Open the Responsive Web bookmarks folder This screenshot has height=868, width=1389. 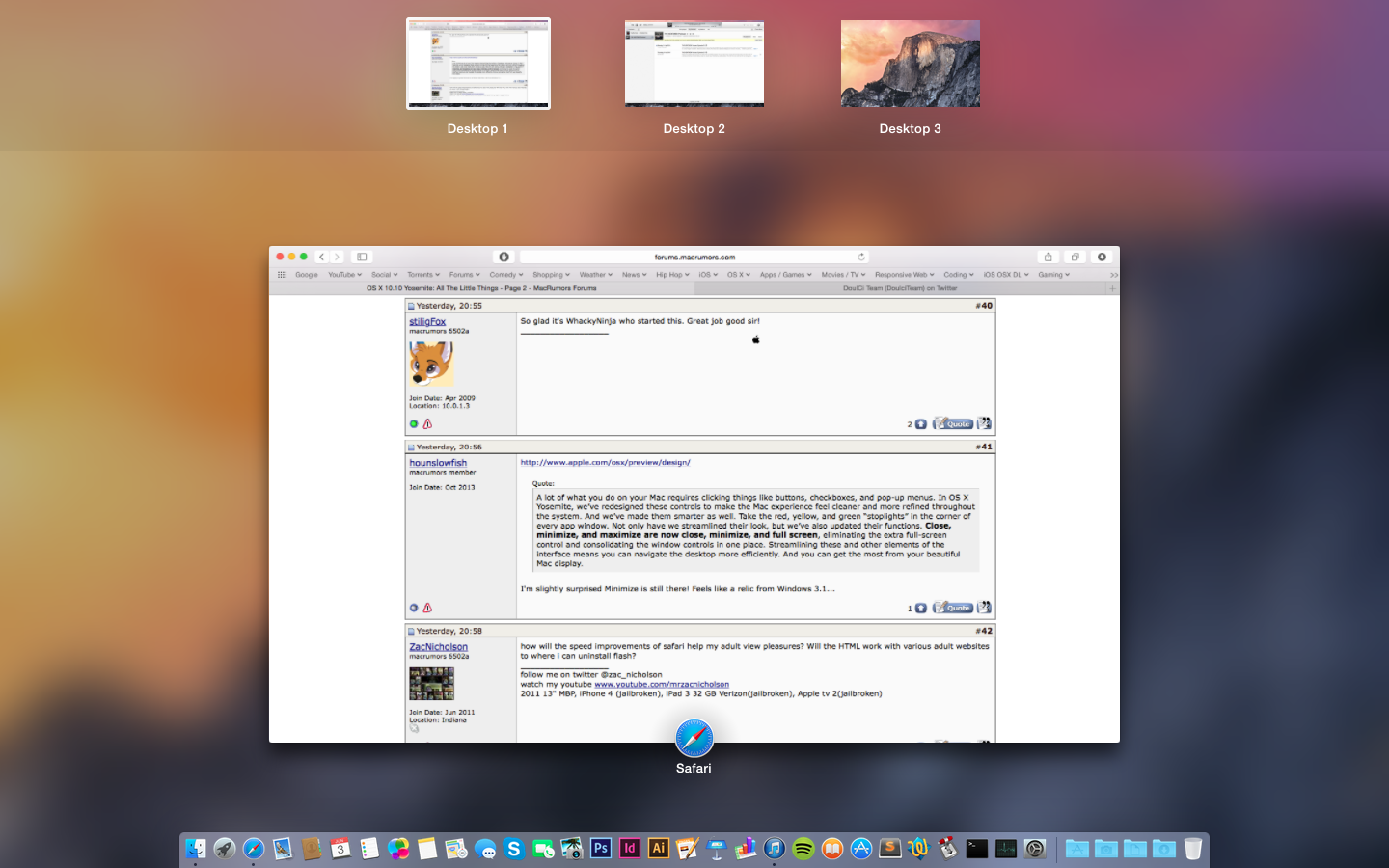(x=904, y=275)
